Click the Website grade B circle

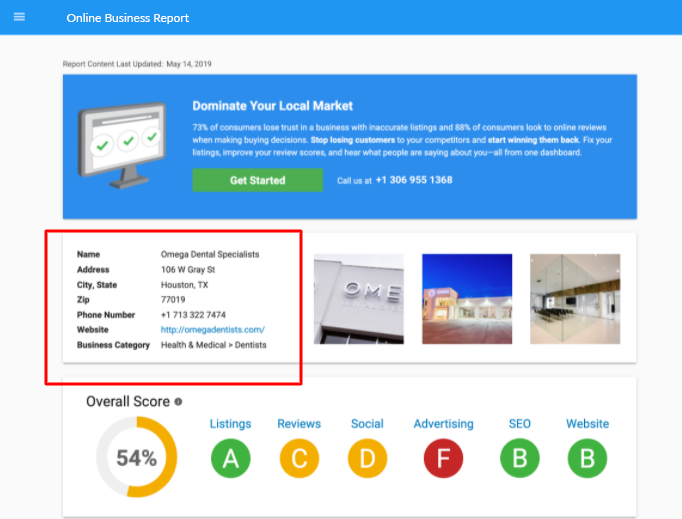tap(588, 458)
